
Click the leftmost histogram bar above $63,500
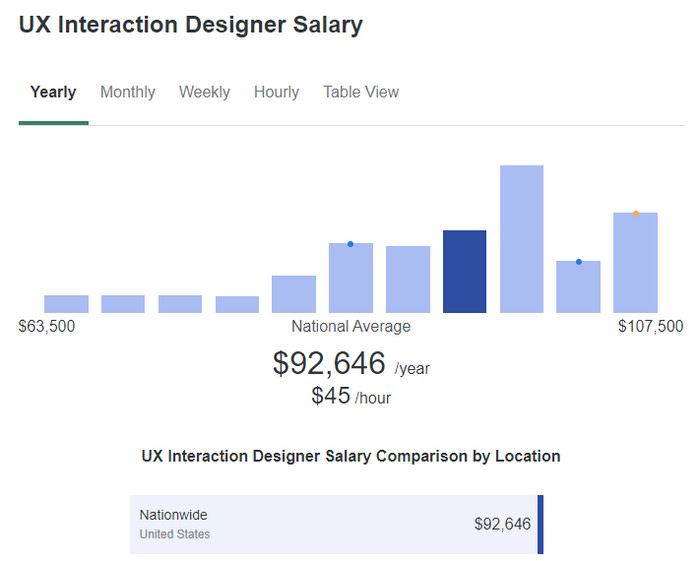(66, 304)
